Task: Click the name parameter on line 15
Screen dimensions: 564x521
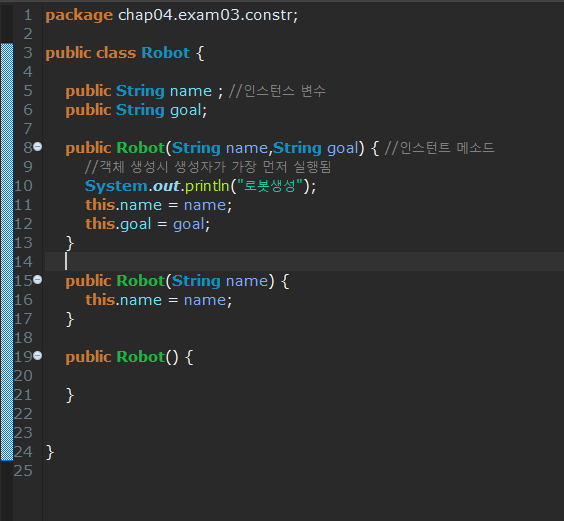Action: pos(247,281)
